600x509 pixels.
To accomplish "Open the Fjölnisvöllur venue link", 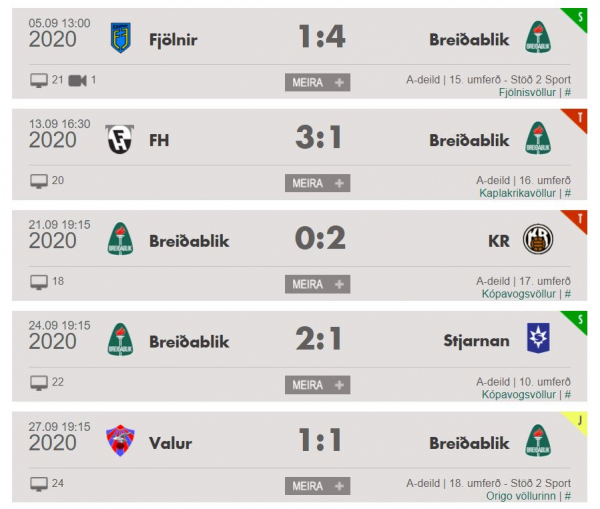I will tap(527, 92).
